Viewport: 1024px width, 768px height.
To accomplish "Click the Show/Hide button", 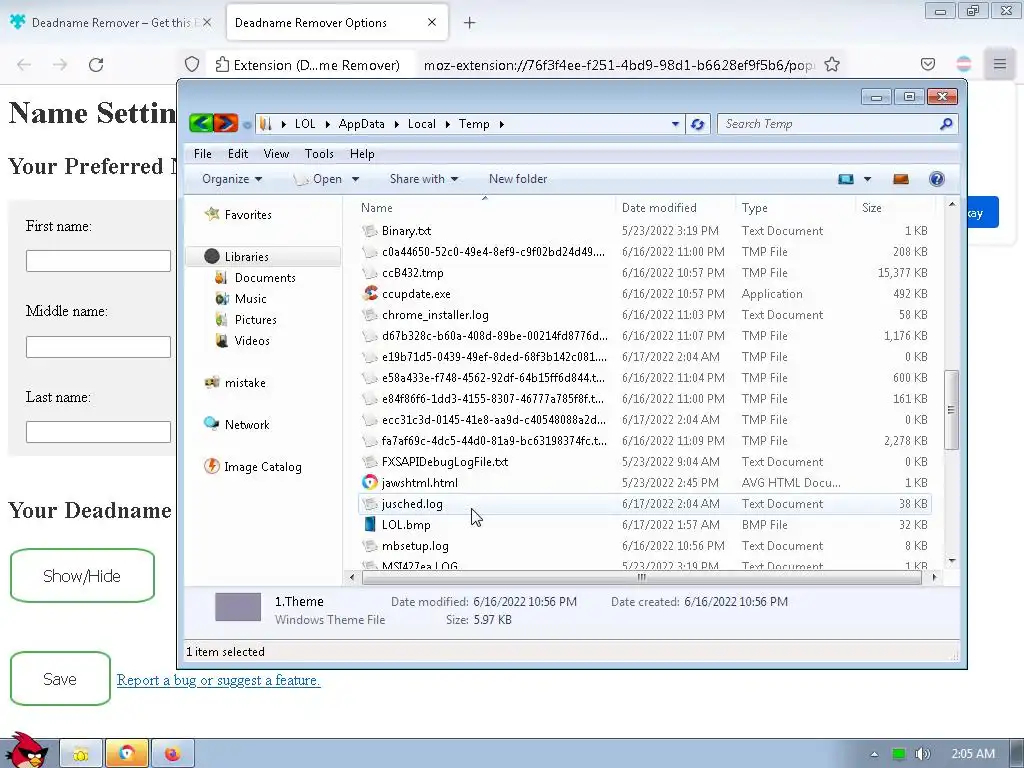I will click(82, 575).
